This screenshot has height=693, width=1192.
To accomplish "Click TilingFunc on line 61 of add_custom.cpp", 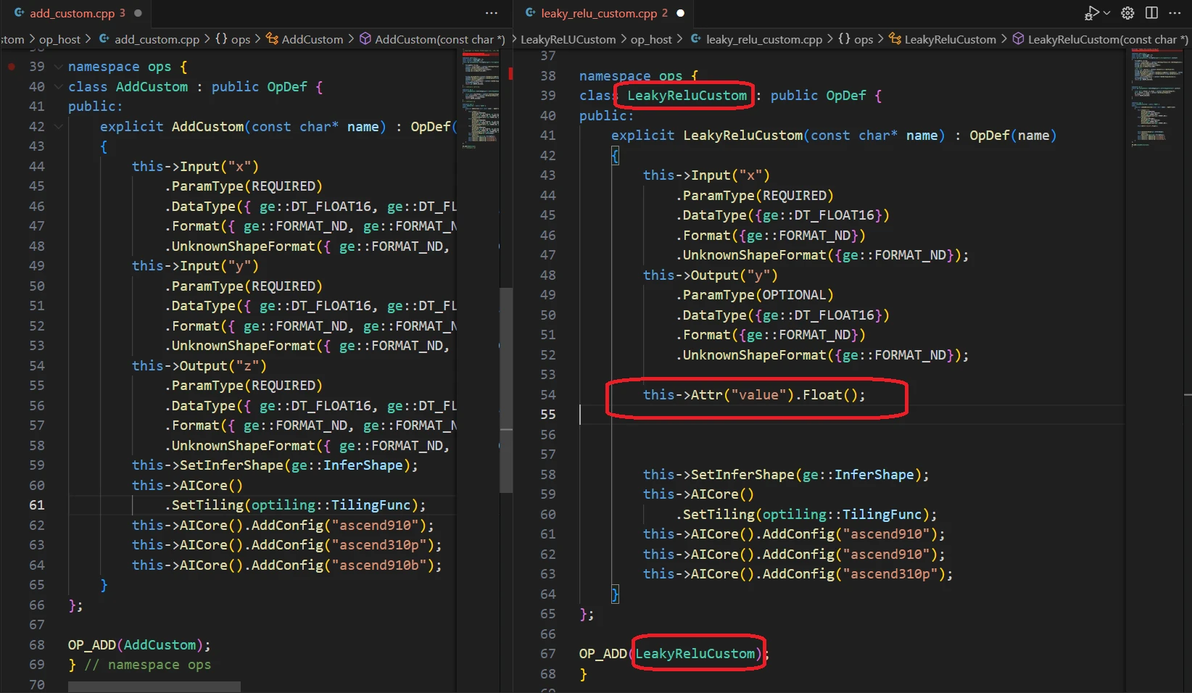I will tap(370, 505).
